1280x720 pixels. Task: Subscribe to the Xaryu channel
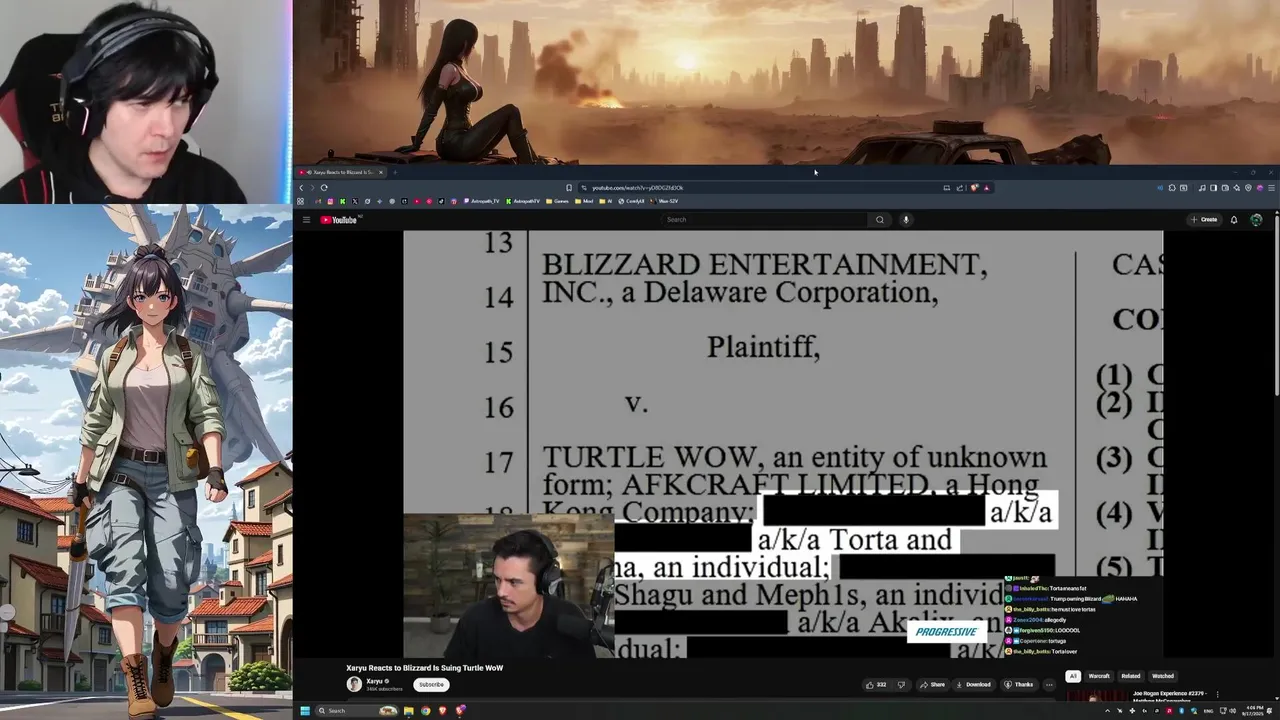coord(431,685)
